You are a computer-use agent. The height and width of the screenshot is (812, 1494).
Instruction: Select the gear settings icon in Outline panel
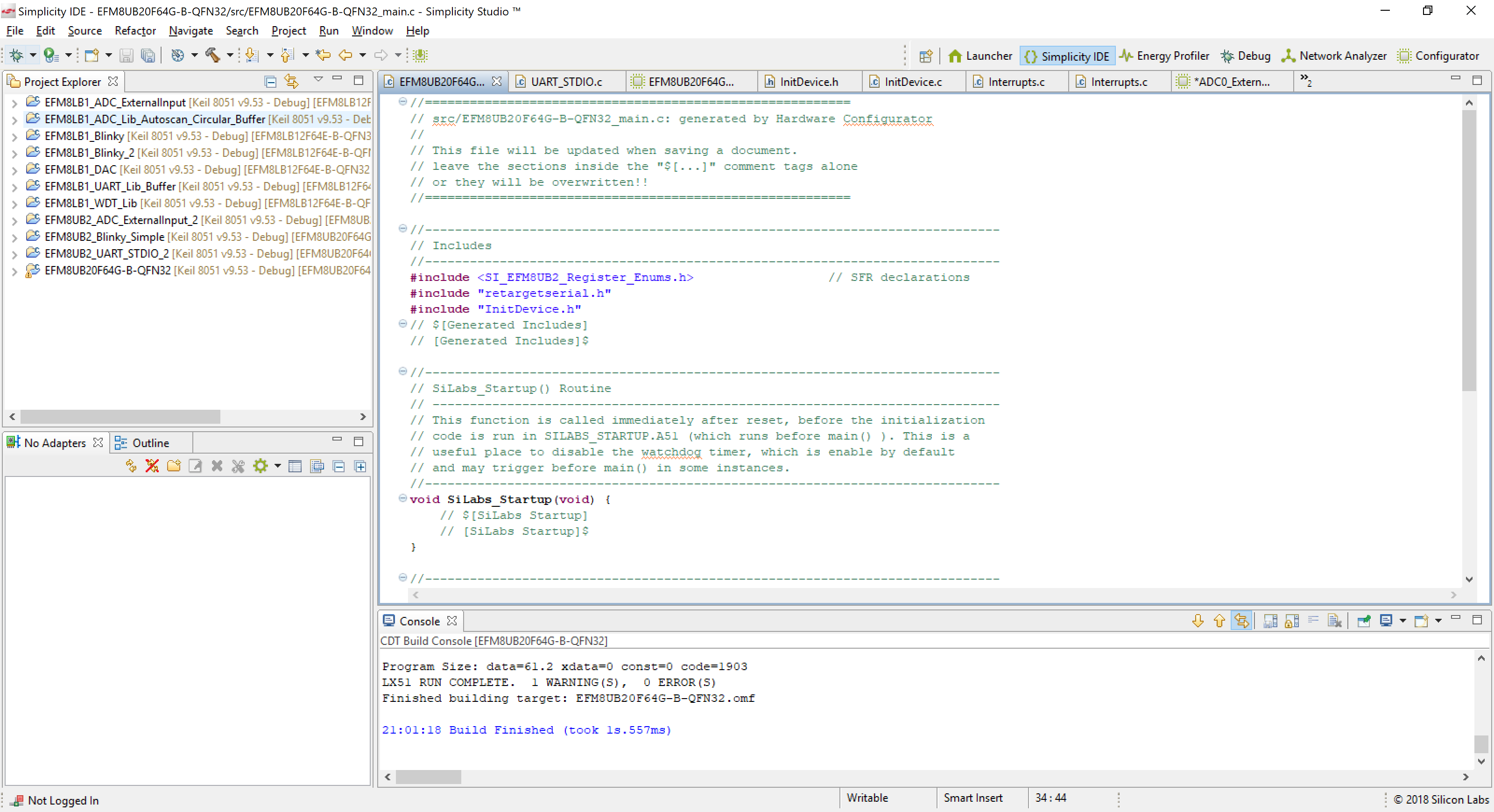pyautogui.click(x=261, y=465)
